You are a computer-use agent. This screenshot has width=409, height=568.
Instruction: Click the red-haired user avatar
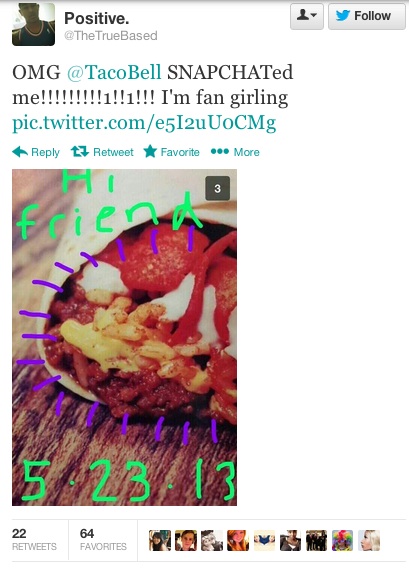point(238,540)
